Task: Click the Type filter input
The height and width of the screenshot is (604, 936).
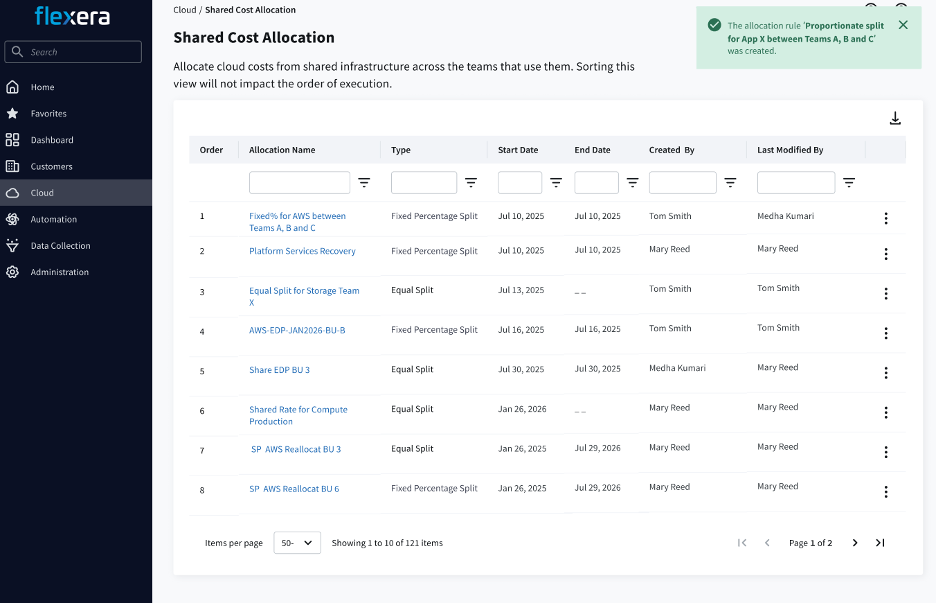Action: [x=424, y=183]
